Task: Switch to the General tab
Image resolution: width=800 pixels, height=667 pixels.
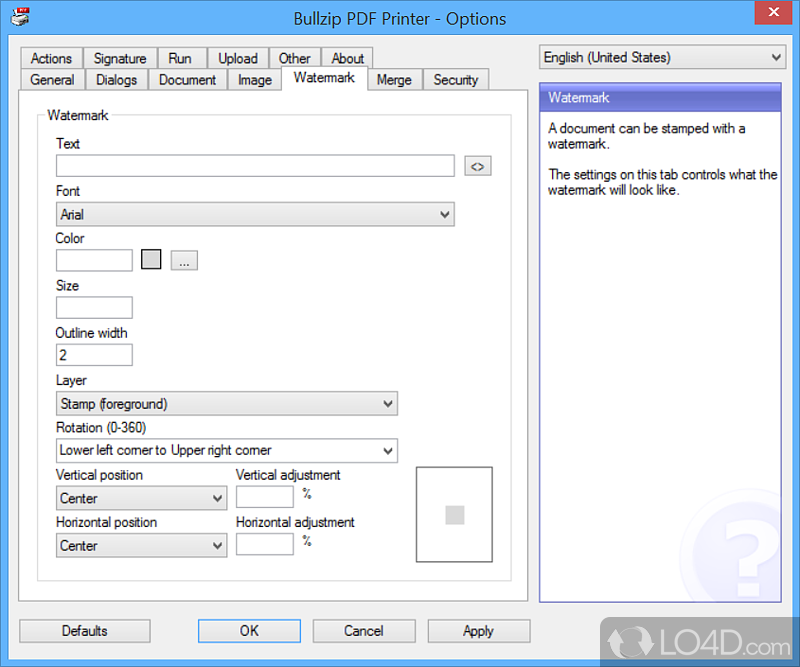Action: pos(52,80)
